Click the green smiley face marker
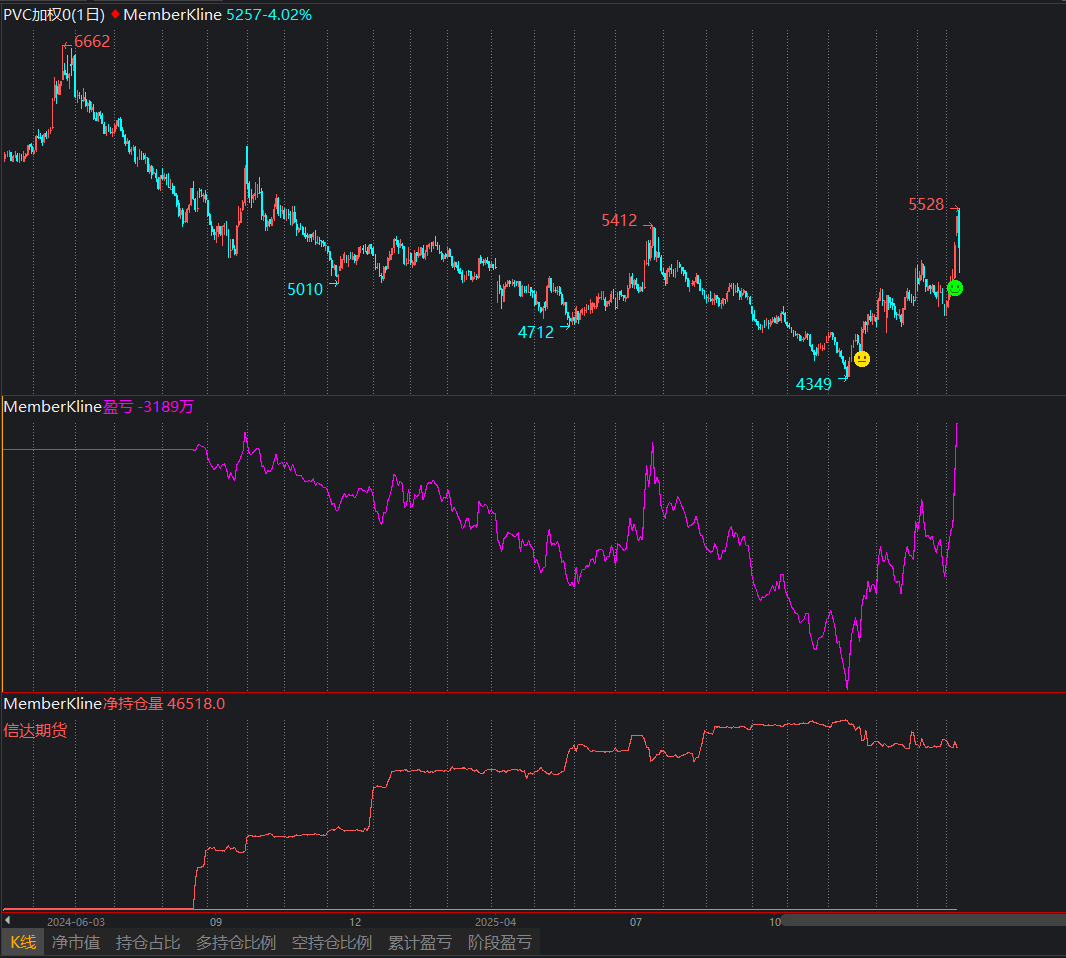The height and width of the screenshot is (958, 1066). click(955, 288)
